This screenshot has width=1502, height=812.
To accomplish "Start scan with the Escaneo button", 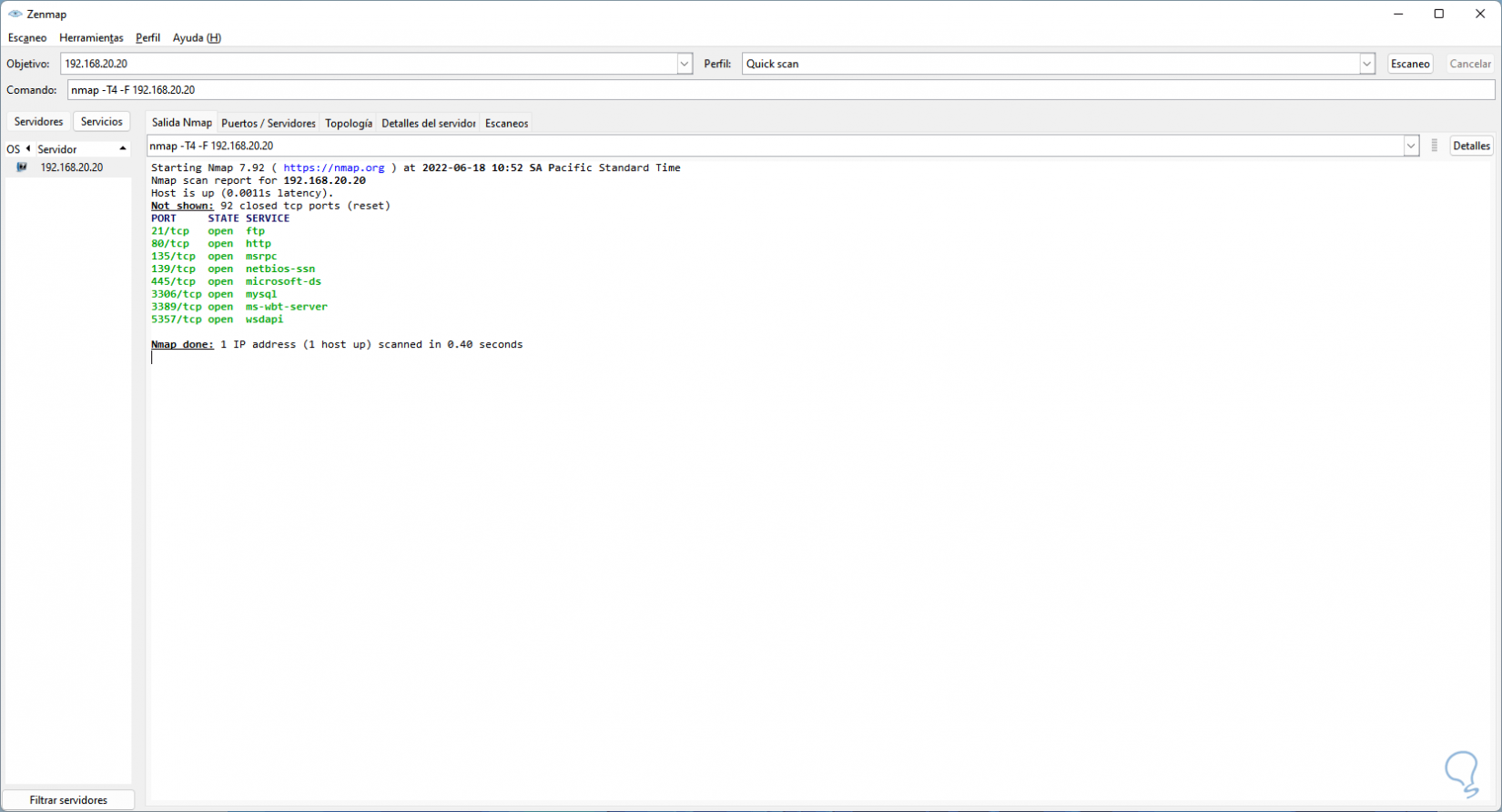I will point(1410,64).
